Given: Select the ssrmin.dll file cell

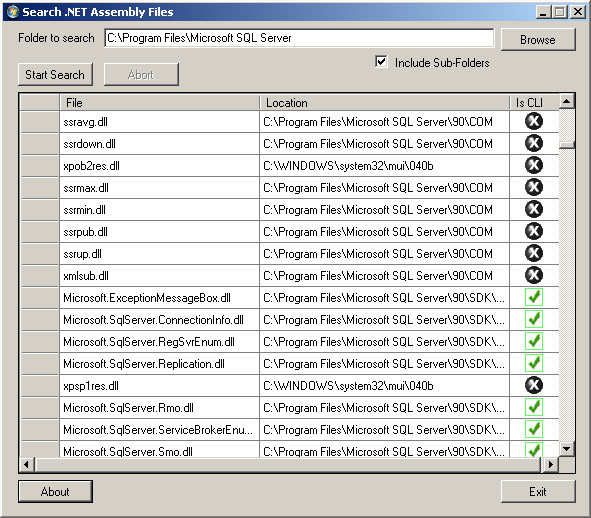Looking at the screenshot, I should pyautogui.click(x=159, y=209).
